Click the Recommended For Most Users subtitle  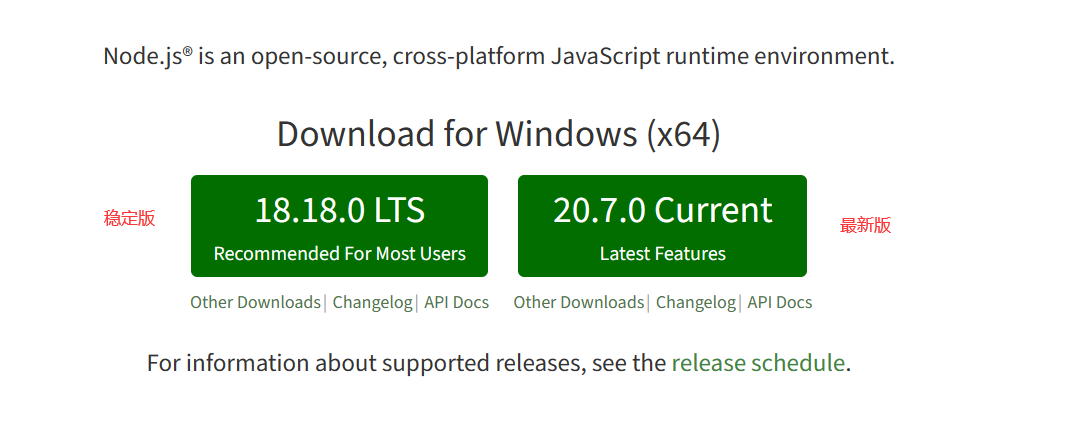click(x=339, y=254)
